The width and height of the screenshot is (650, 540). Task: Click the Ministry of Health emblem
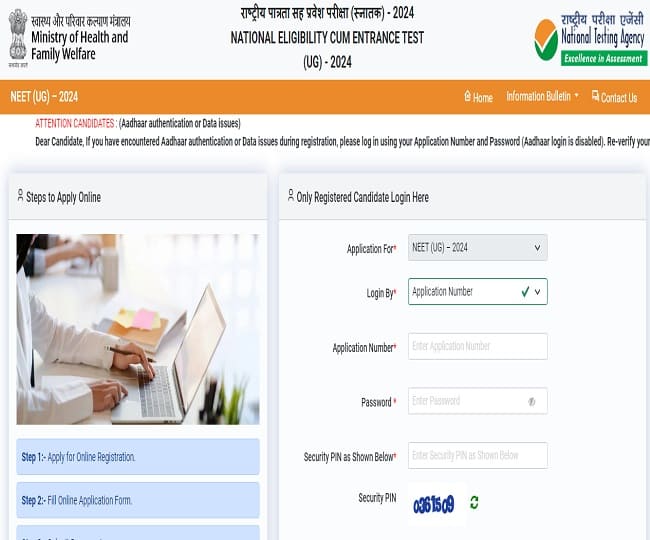tap(18, 37)
